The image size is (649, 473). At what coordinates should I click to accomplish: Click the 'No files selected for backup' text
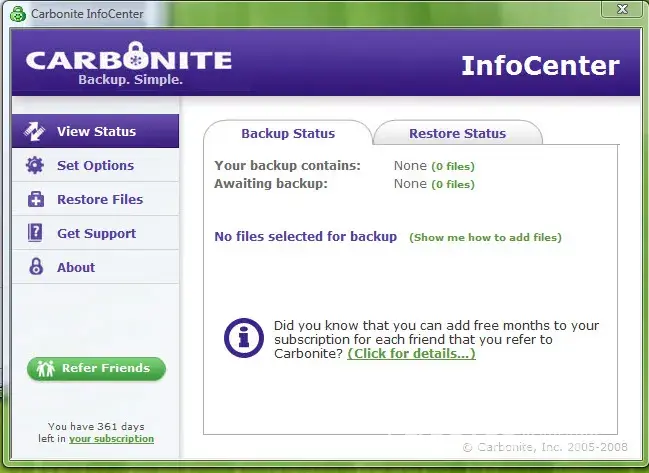tap(306, 237)
